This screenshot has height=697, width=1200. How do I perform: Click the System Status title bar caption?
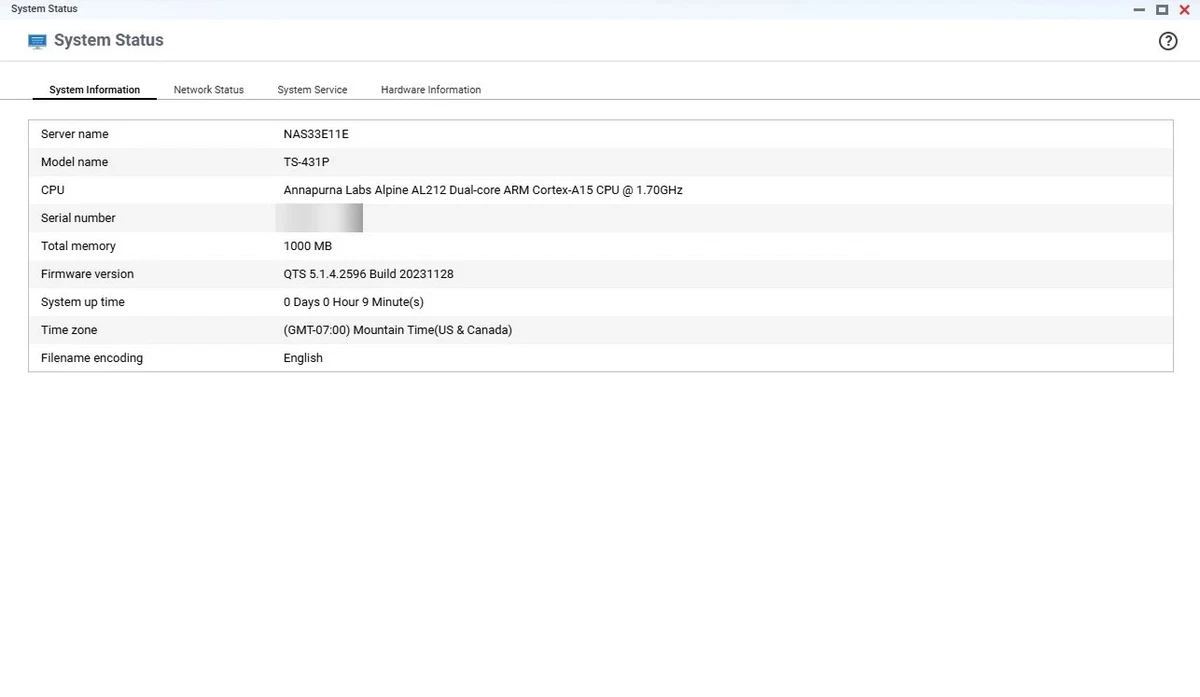click(44, 9)
